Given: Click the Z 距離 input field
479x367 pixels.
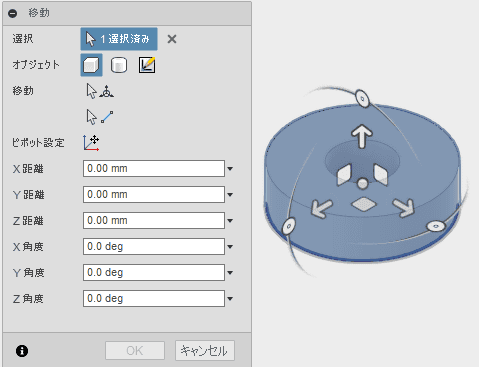Looking at the screenshot, I should 154,221.
